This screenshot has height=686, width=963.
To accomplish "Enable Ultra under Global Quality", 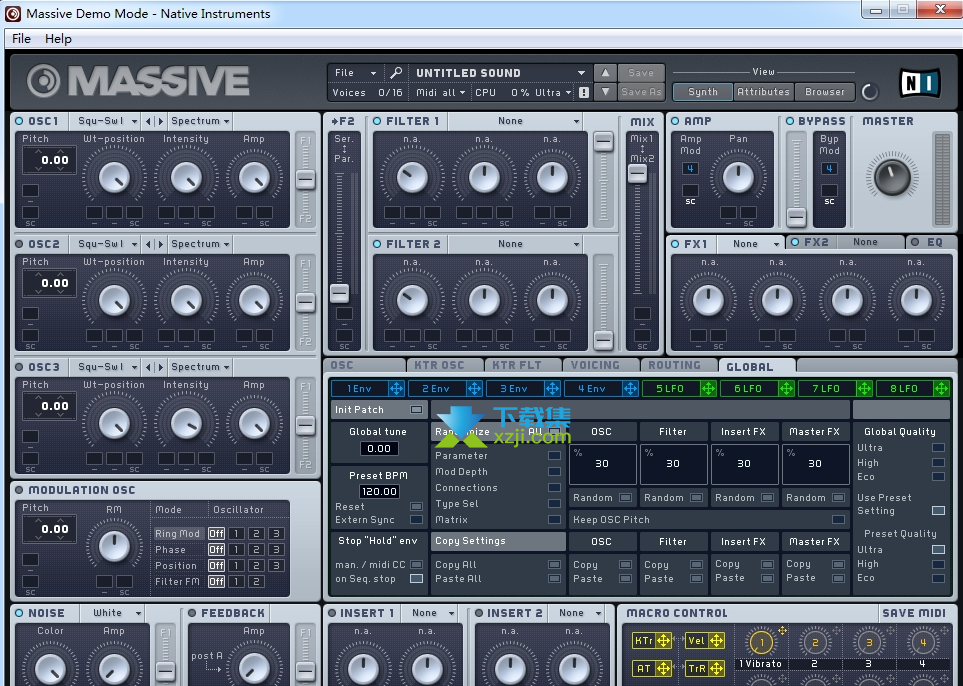I will (938, 448).
